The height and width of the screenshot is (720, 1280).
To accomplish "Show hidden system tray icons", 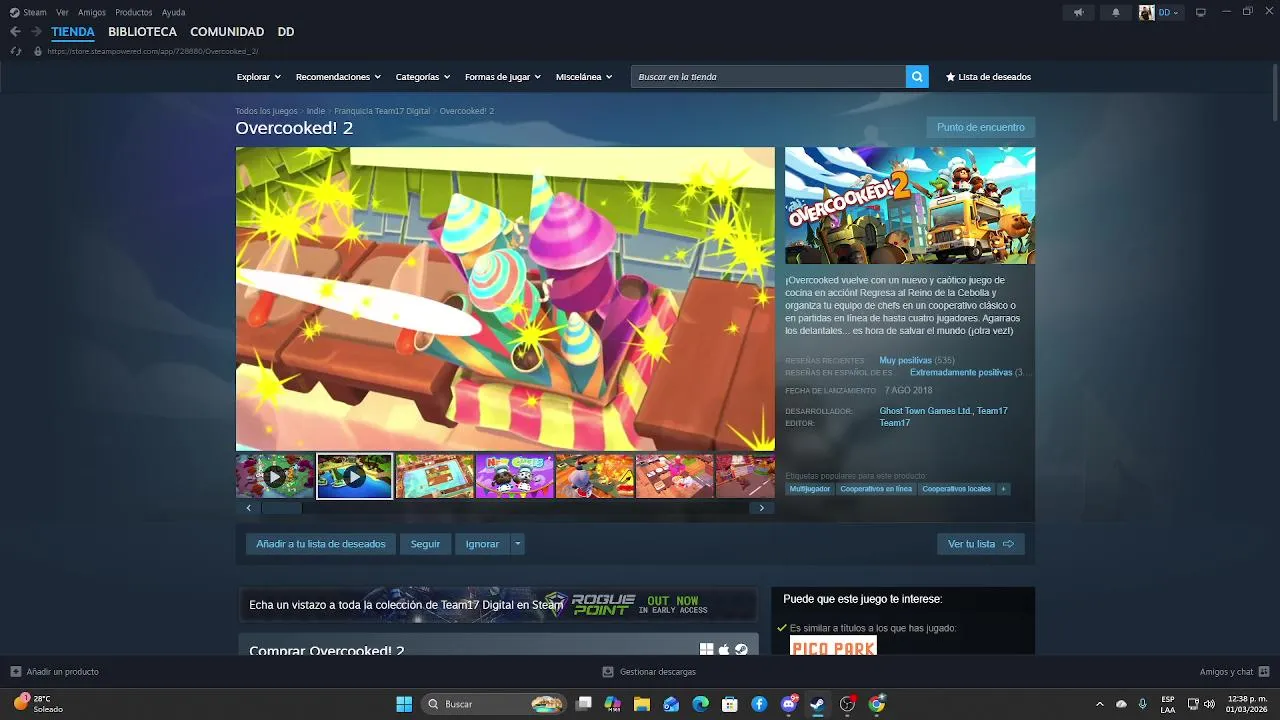I will click(x=1100, y=704).
